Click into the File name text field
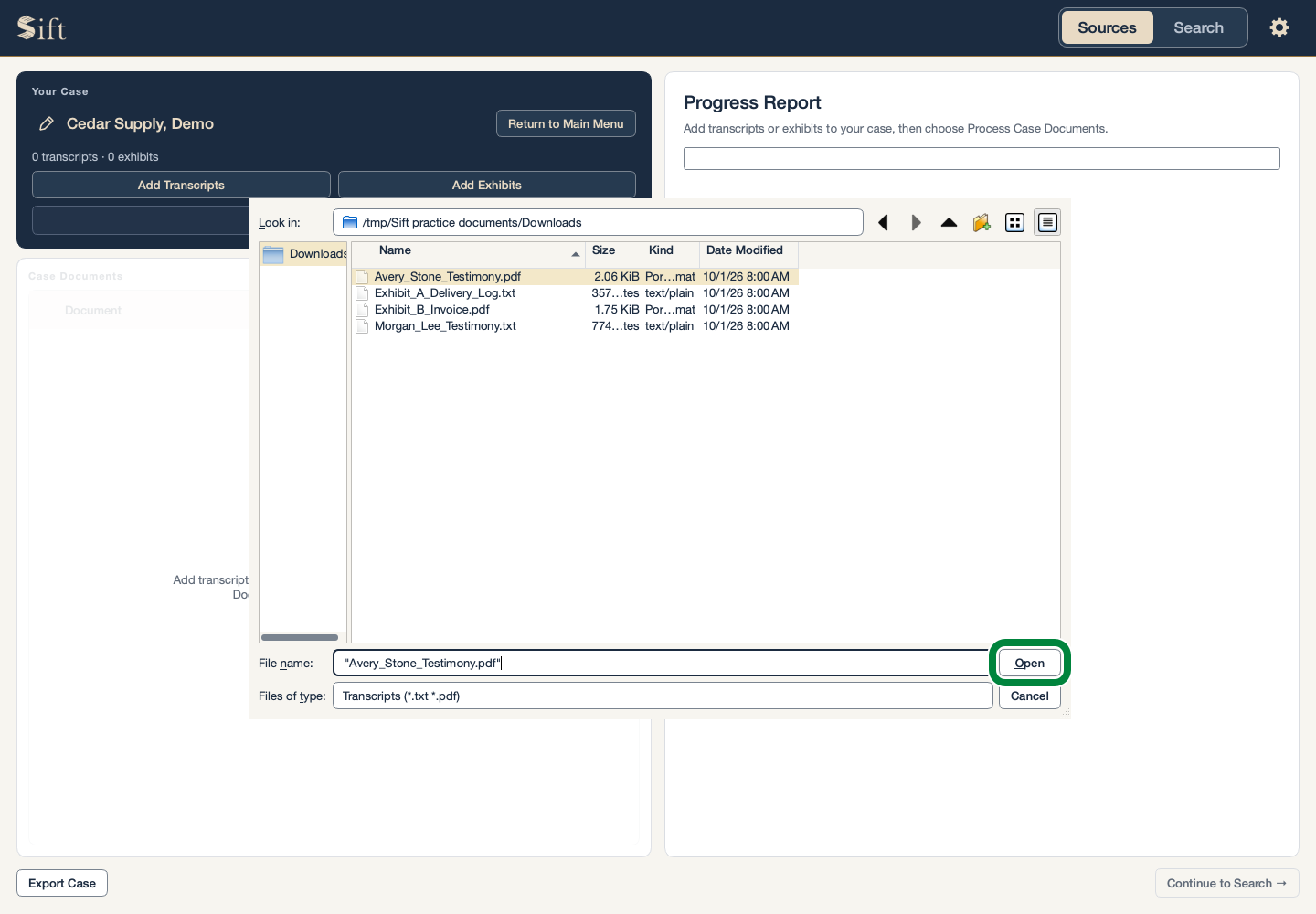This screenshot has width=1316, height=914. pyautogui.click(x=663, y=663)
